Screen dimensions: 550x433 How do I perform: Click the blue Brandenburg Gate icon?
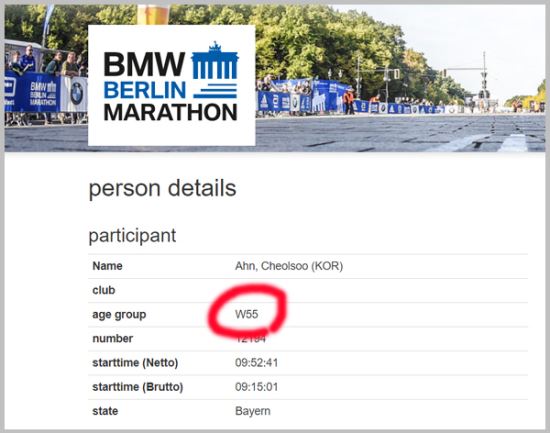coord(215,70)
